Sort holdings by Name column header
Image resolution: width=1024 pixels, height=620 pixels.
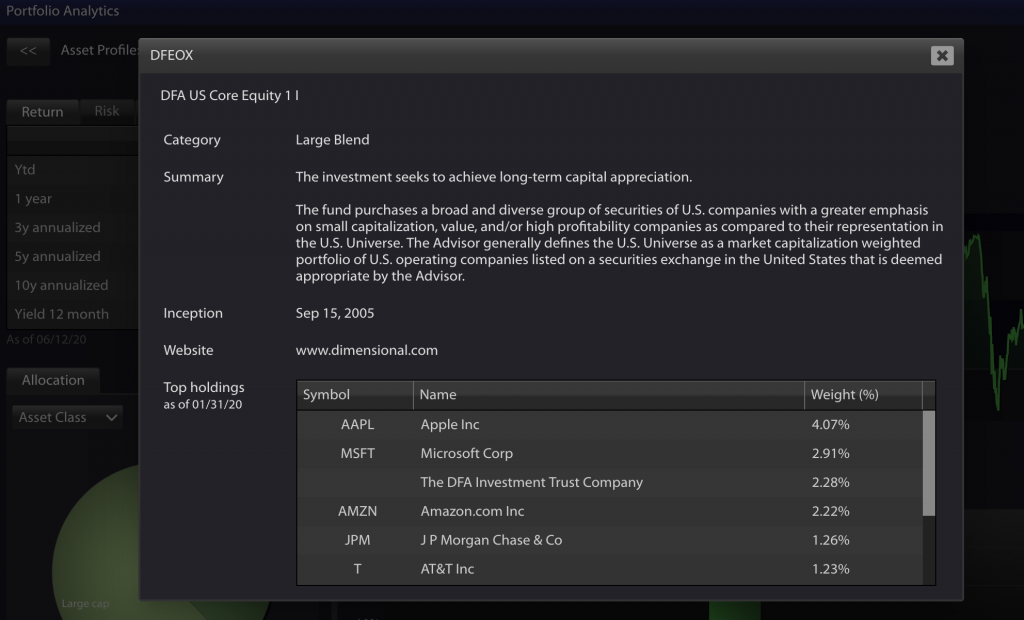coord(609,395)
